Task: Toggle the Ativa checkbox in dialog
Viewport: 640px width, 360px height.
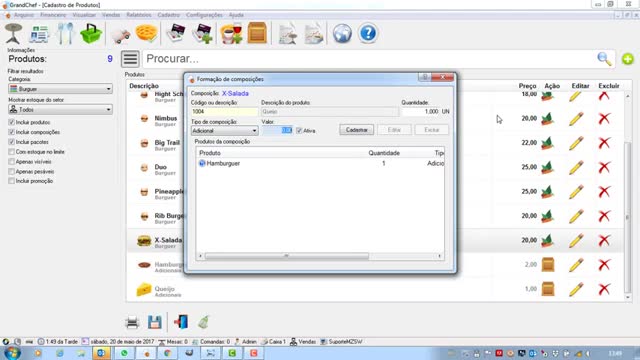Action: click(299, 131)
